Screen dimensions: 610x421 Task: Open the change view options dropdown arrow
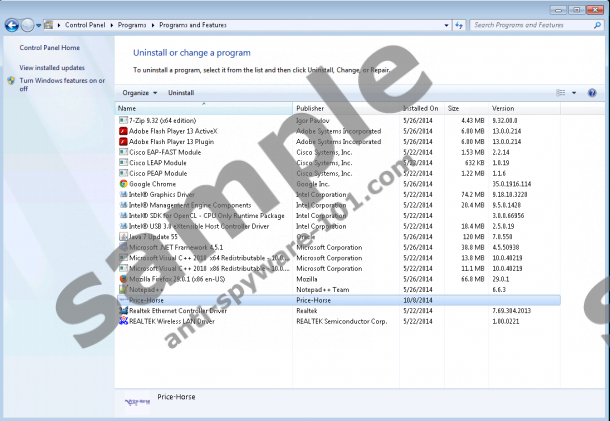coord(574,92)
